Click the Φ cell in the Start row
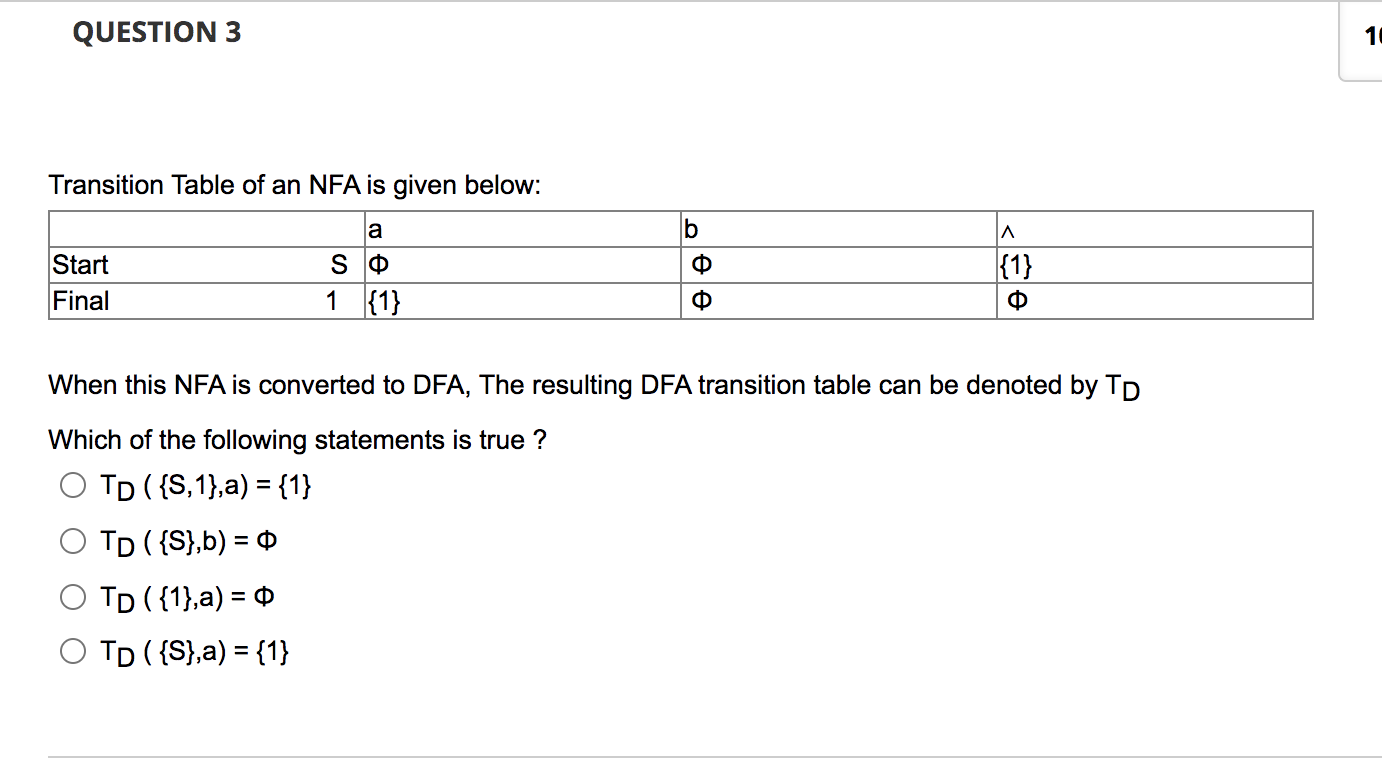 (x=372, y=265)
